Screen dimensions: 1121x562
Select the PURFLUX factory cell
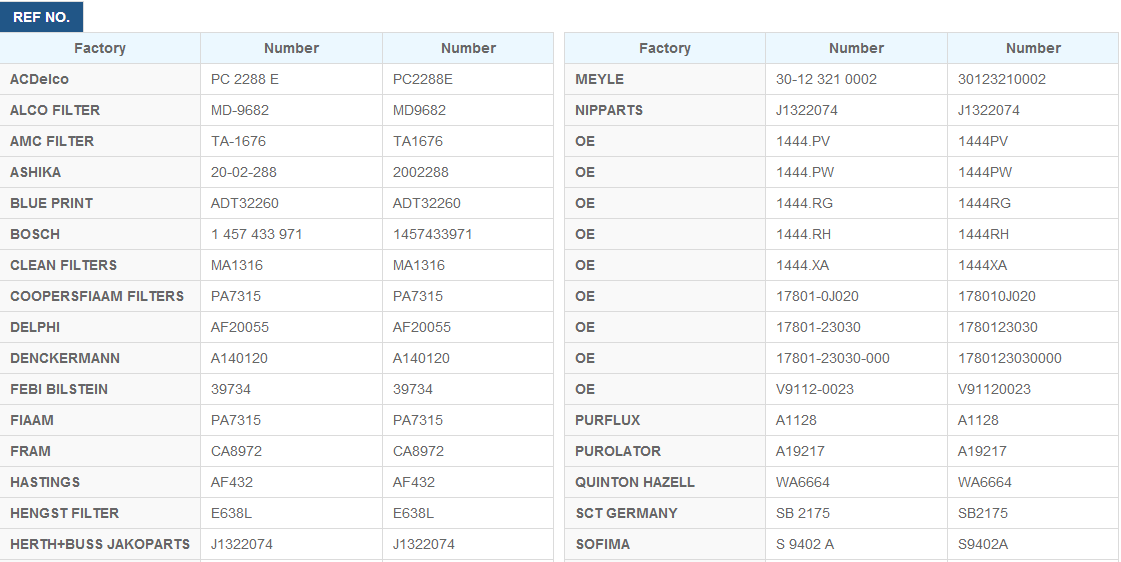coord(665,420)
